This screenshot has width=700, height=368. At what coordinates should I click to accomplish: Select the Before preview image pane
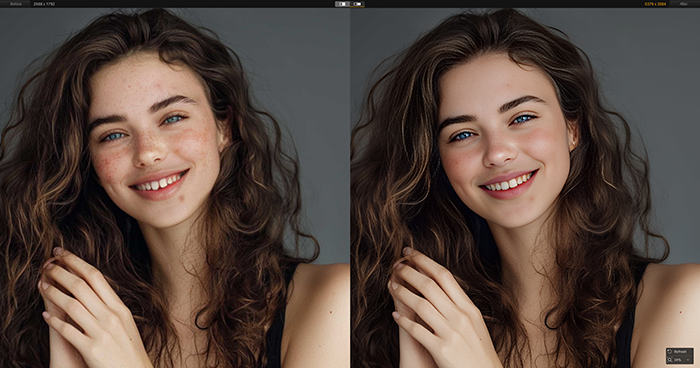tap(175, 188)
